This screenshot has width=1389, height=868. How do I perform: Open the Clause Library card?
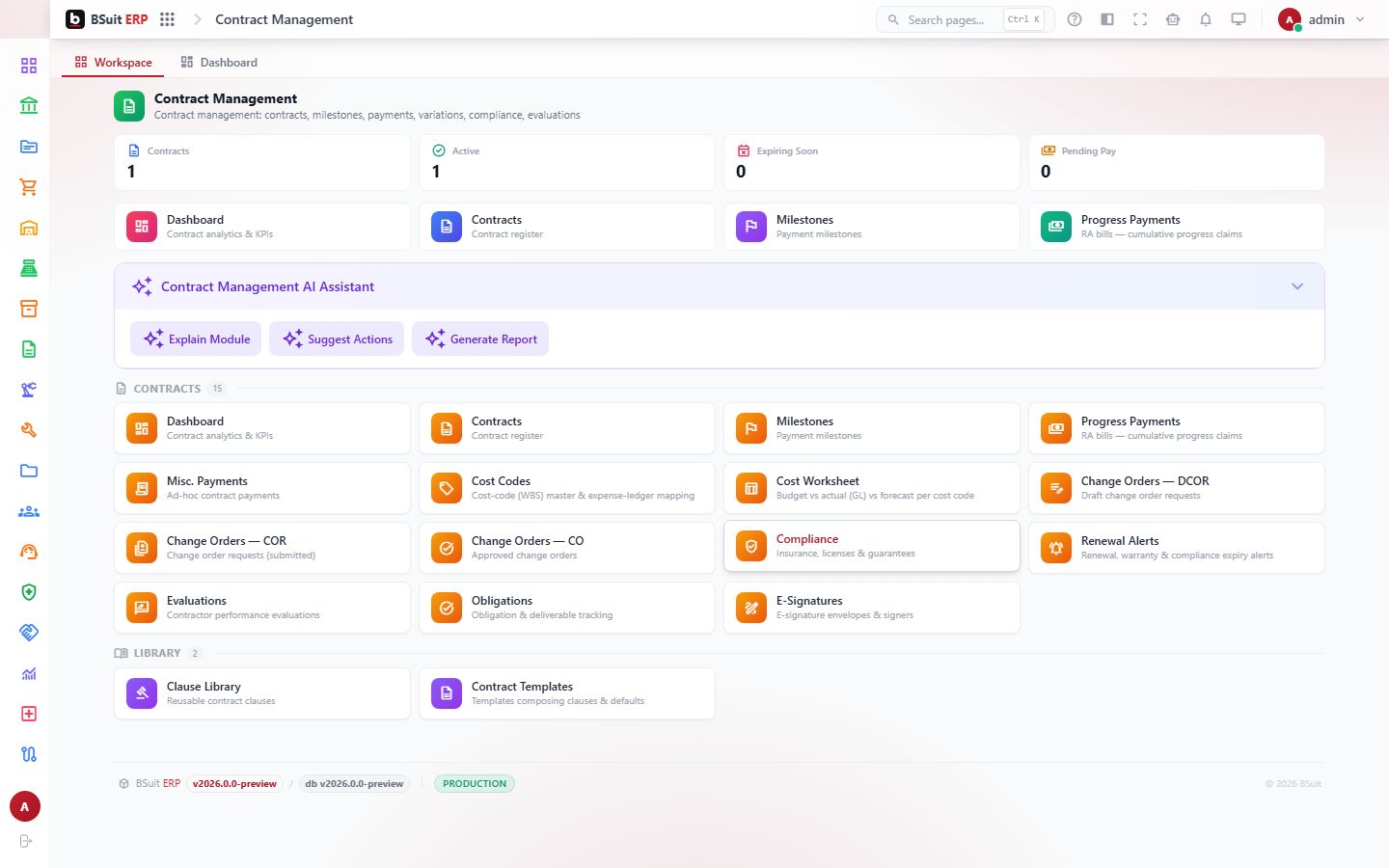[x=262, y=693]
